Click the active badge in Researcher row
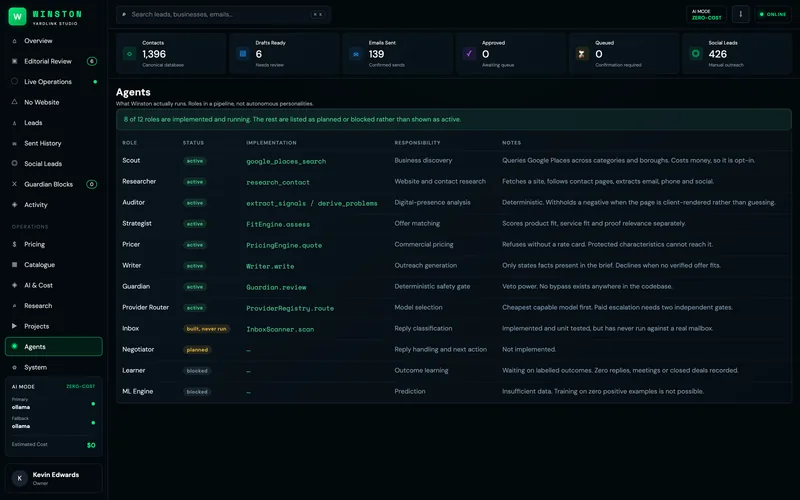 (x=195, y=182)
